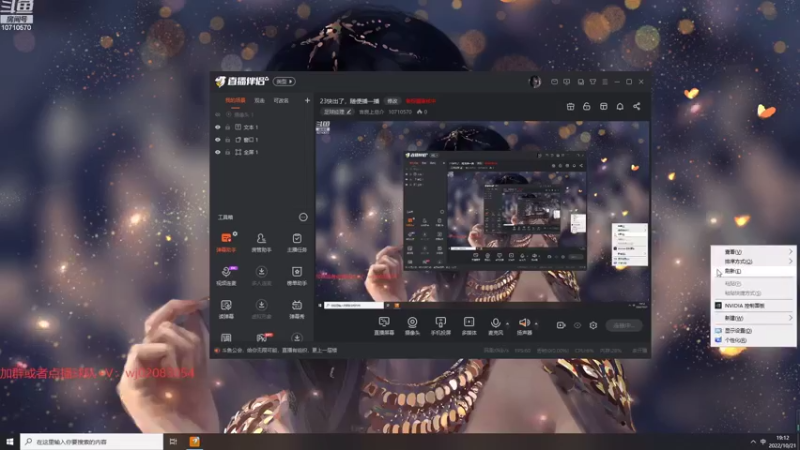Click the gray rounded button beside the gear

tap(624, 325)
